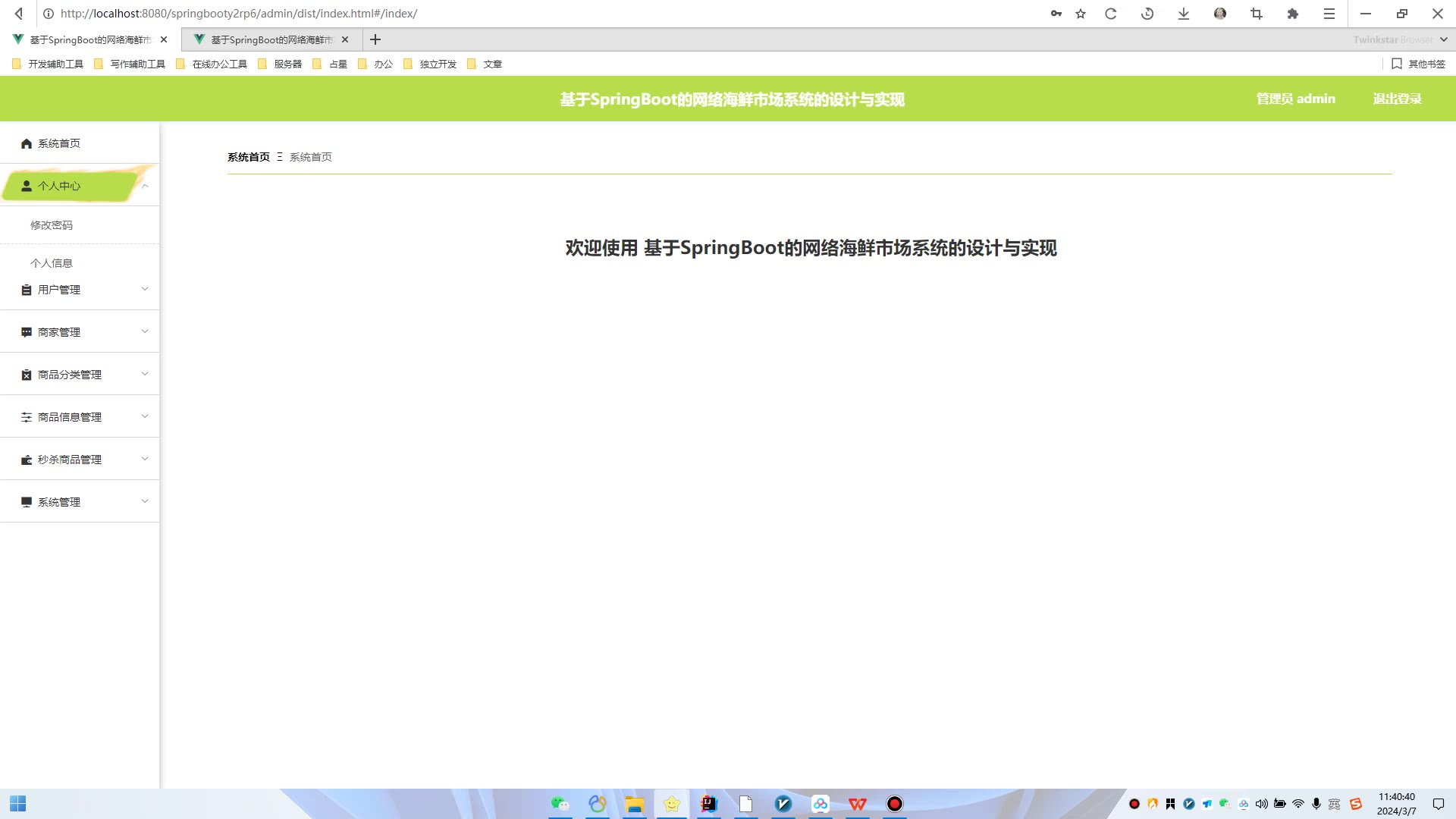Click the 退出登录 logout link
The width and height of the screenshot is (1456, 819).
pos(1397,99)
